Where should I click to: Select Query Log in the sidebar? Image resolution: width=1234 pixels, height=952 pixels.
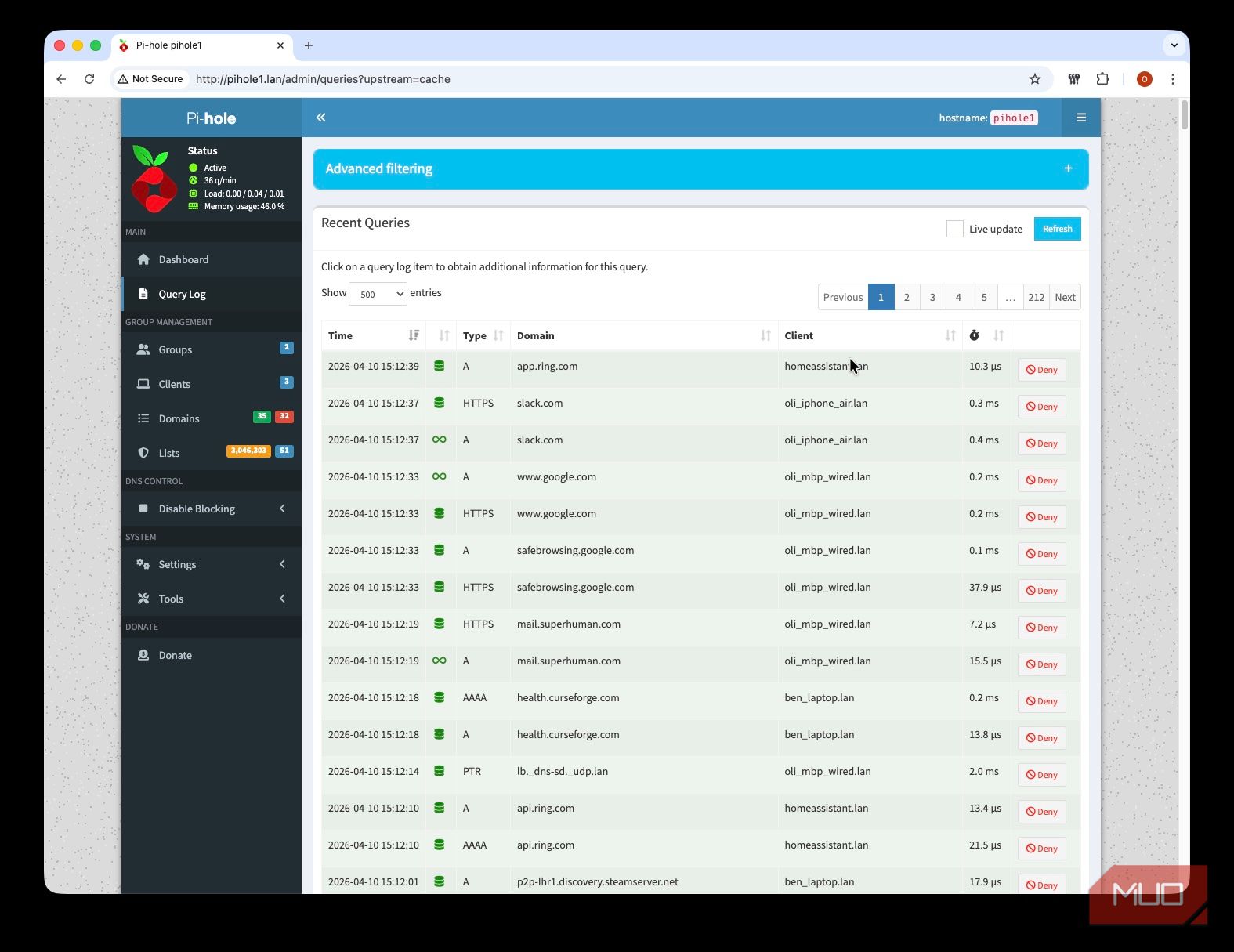coord(211,294)
